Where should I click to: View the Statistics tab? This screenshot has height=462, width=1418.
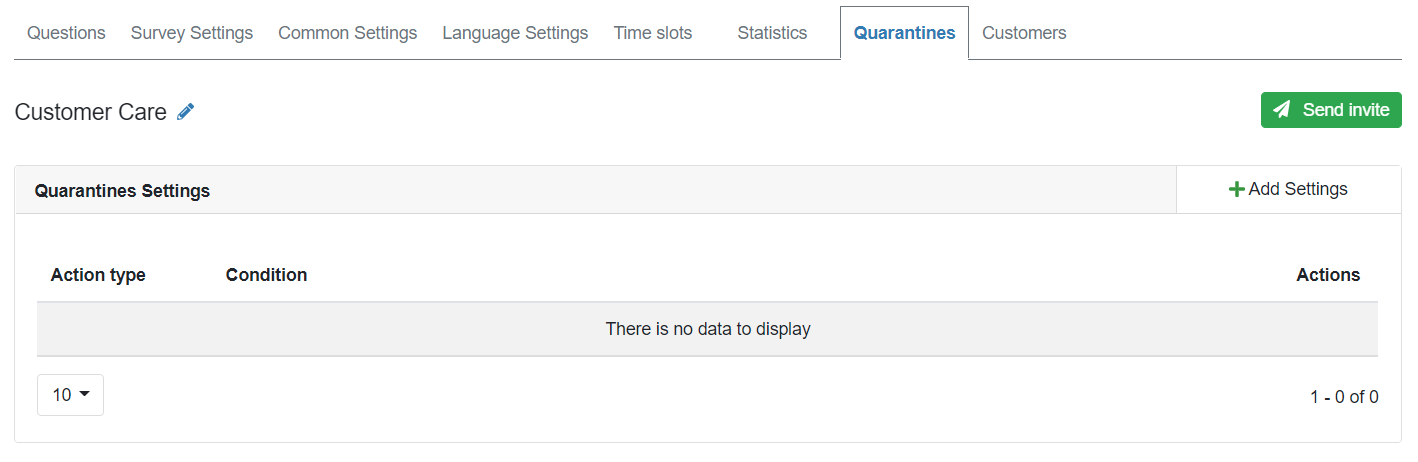[x=772, y=33]
